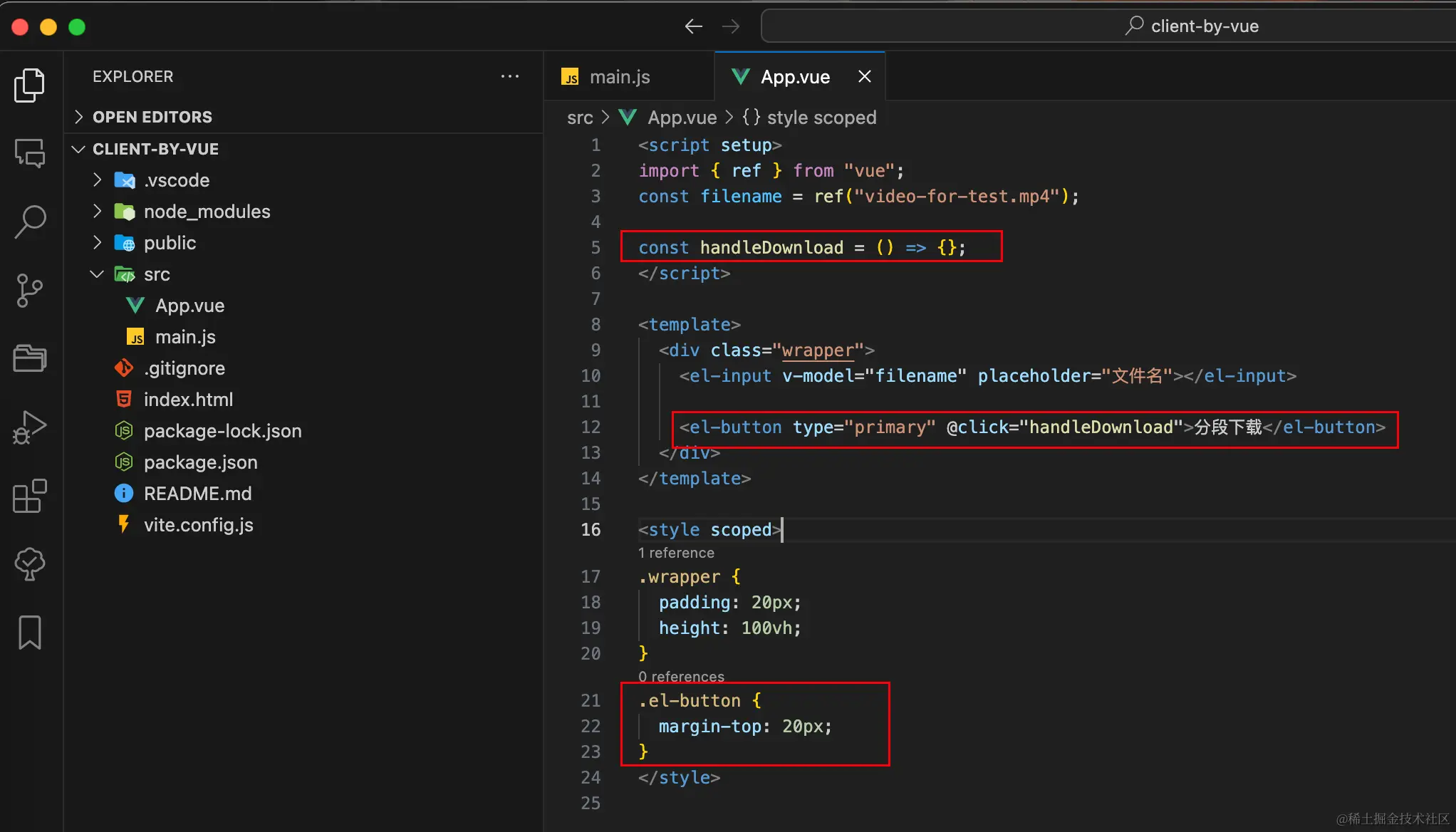Click the node_modules folder icon
The image size is (1456, 832).
pyautogui.click(x=125, y=212)
